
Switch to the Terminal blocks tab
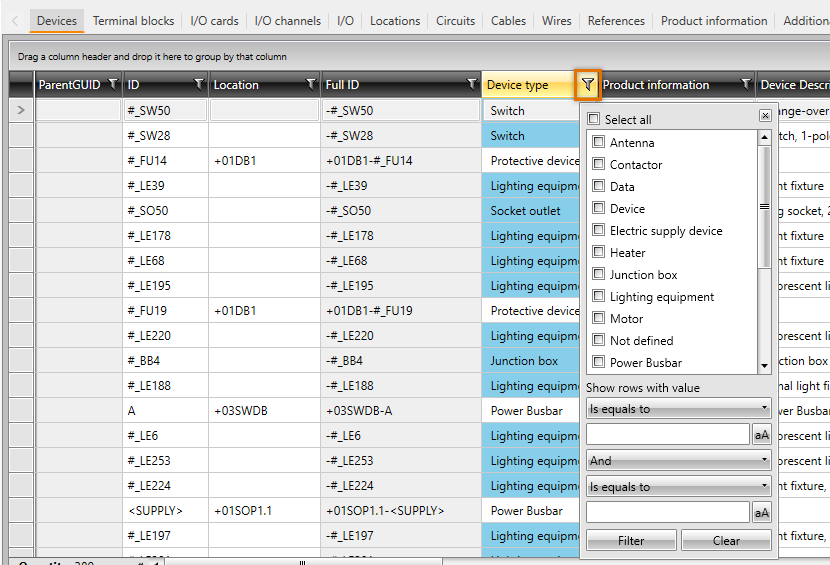(133, 21)
